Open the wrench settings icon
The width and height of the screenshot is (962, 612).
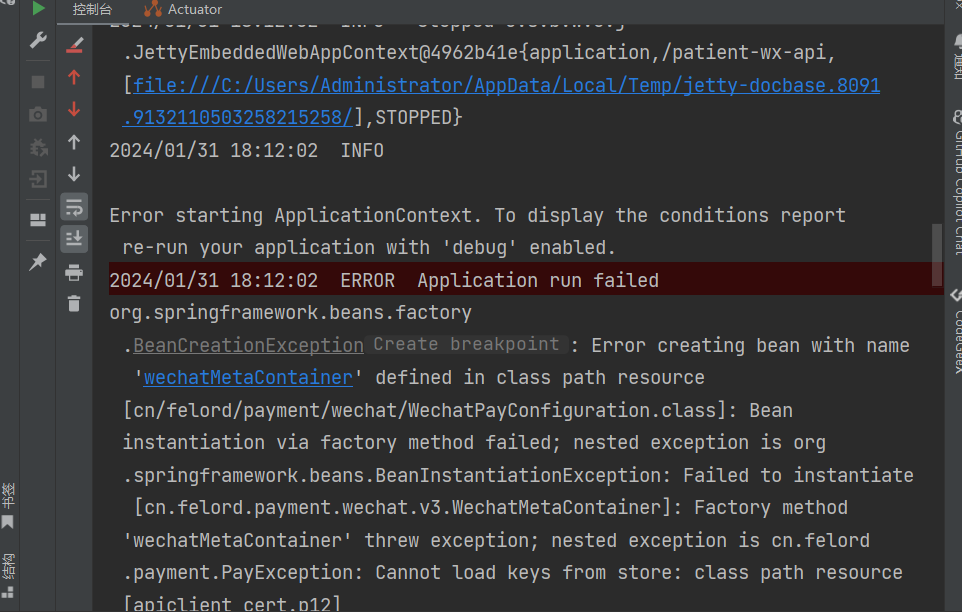(38, 40)
